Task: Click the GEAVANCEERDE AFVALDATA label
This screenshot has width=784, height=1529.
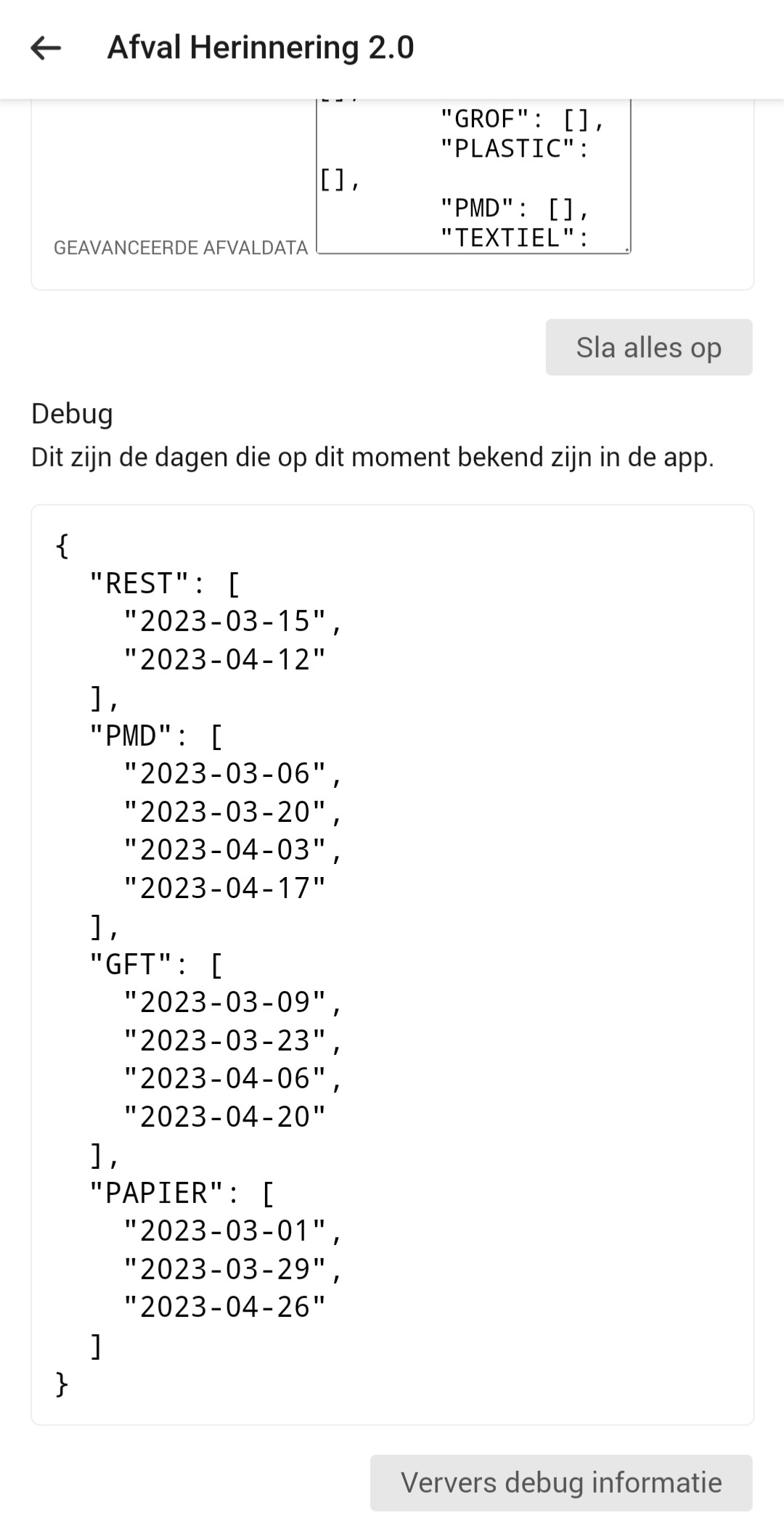Action: pyautogui.click(x=181, y=248)
